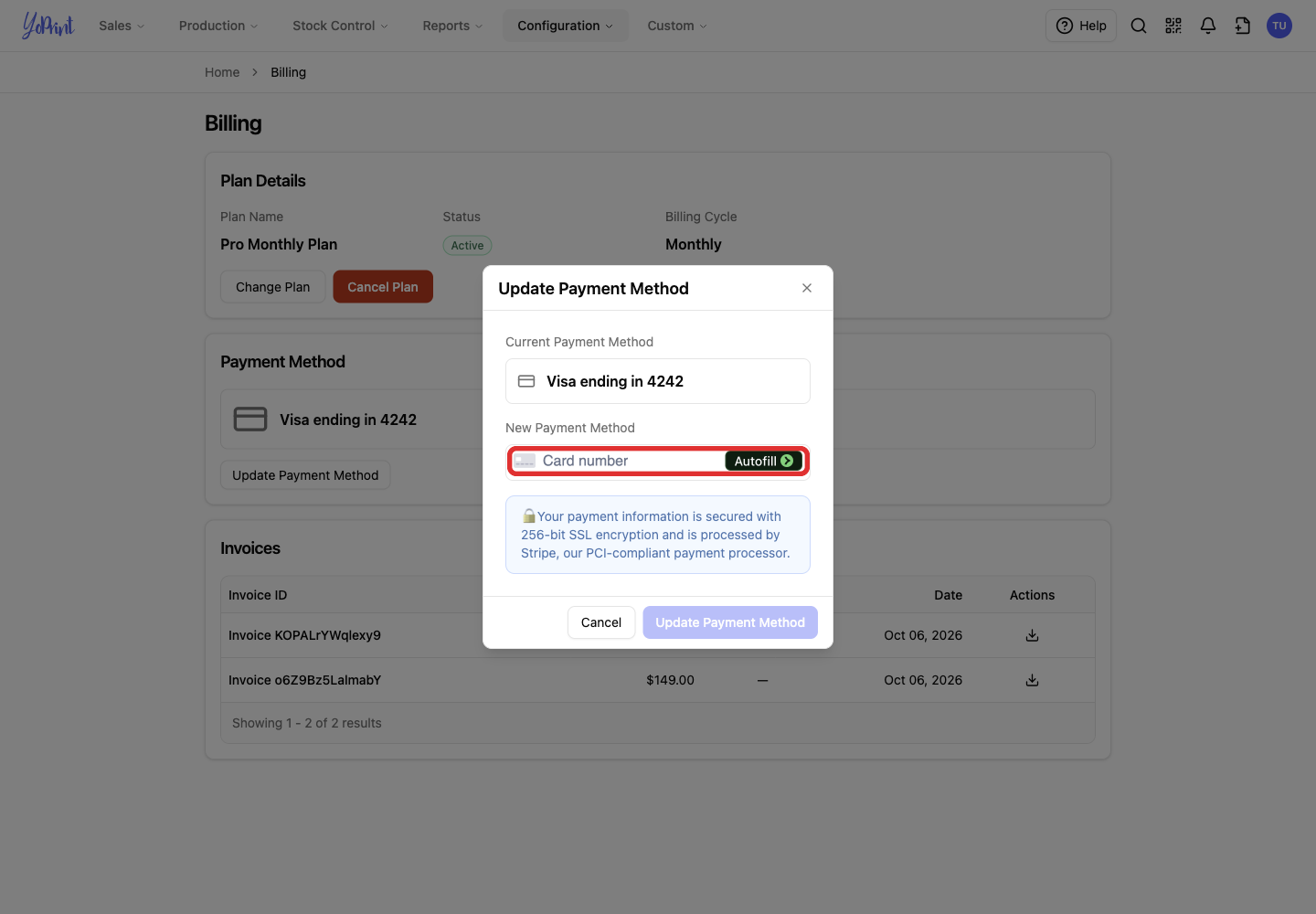Close the Update Payment Method dialog
This screenshot has width=1316, height=914.
pyautogui.click(x=807, y=288)
